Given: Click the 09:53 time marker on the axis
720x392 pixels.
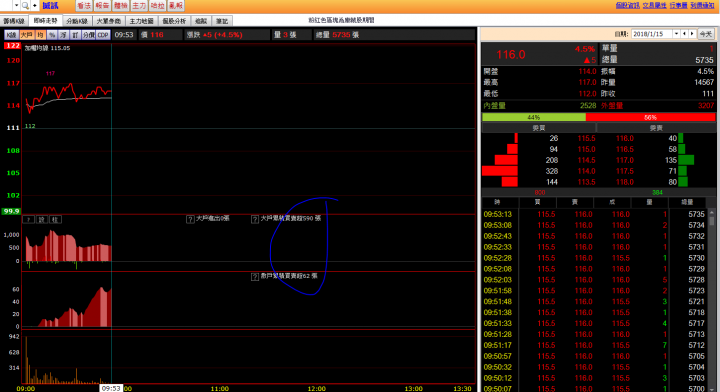Looking at the screenshot, I should click(x=111, y=388).
